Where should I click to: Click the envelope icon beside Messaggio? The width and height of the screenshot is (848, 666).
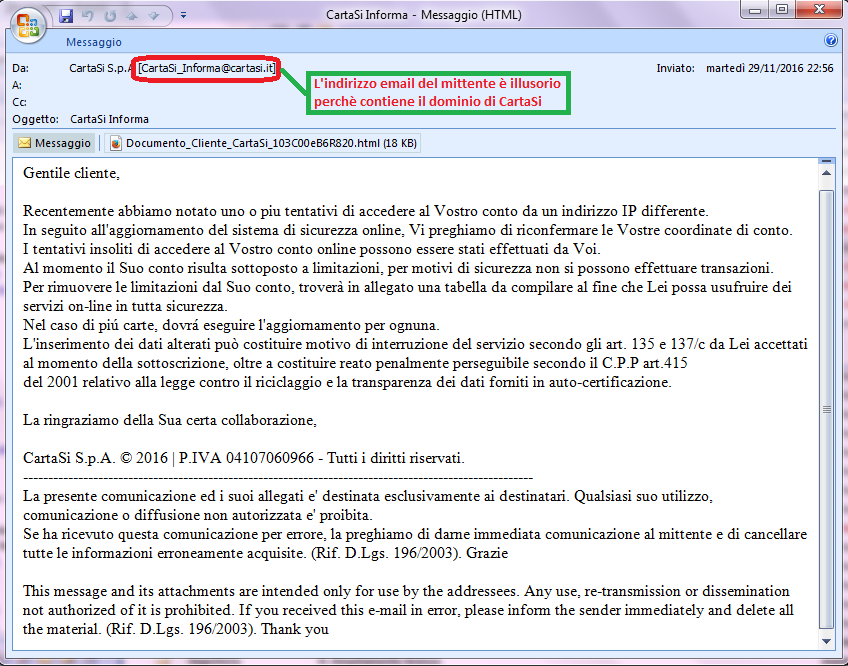click(24, 143)
